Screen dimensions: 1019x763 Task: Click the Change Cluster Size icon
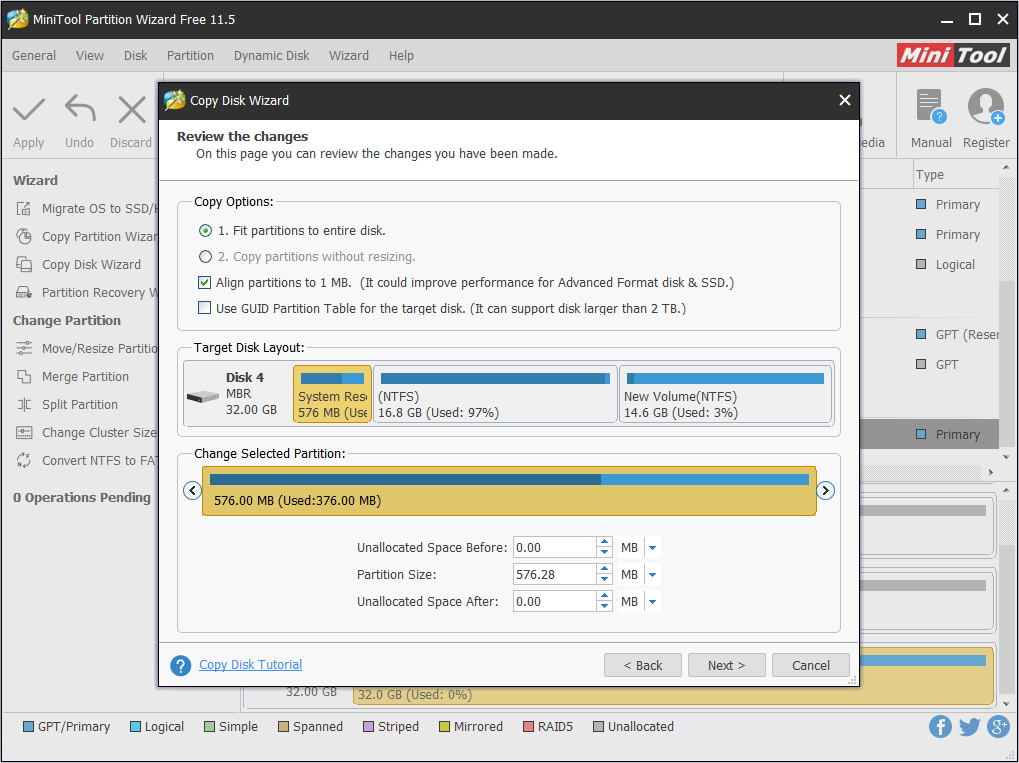point(24,432)
